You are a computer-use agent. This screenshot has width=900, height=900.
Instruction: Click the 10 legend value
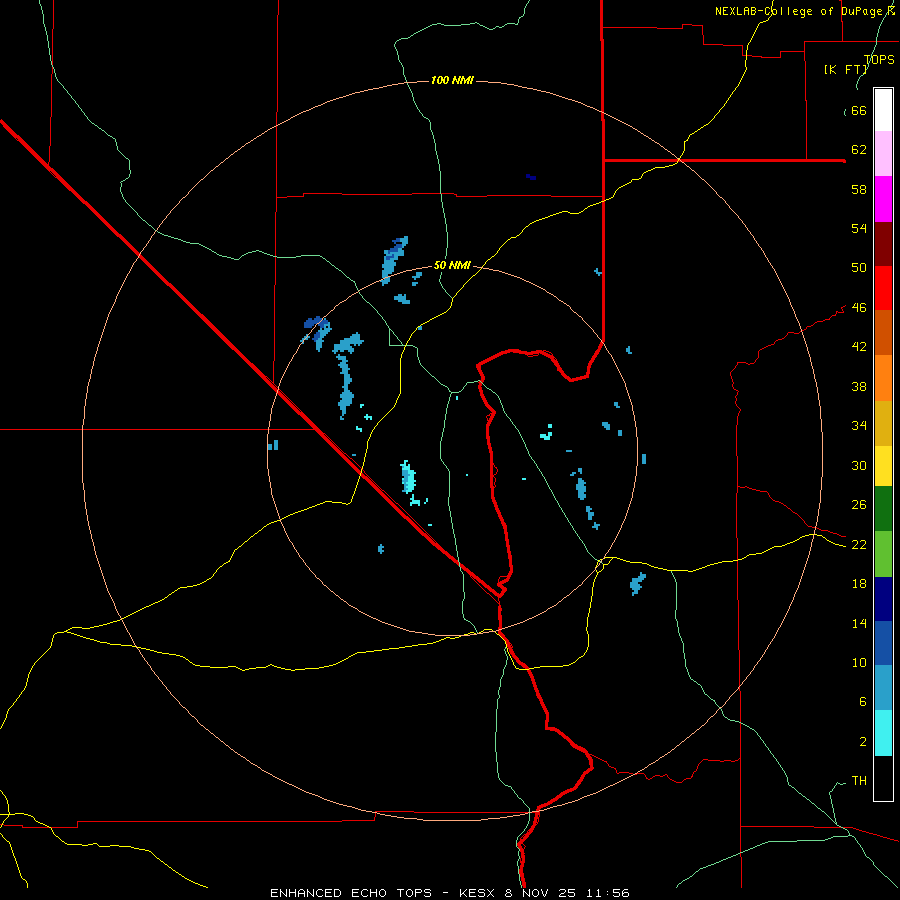tap(859, 662)
